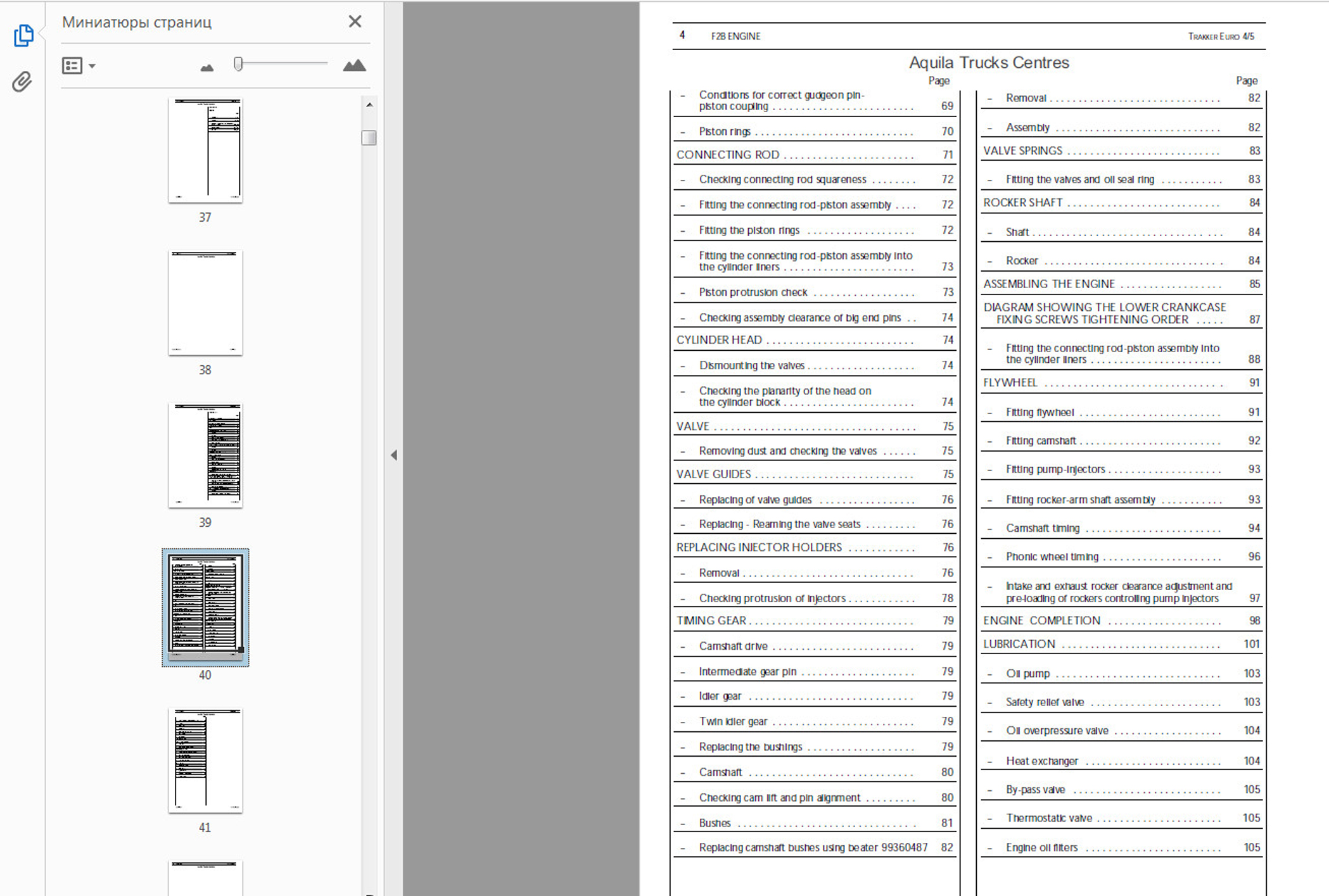Open the attachments paperclip panel
Viewport: 1329px width, 896px height.
[x=22, y=82]
